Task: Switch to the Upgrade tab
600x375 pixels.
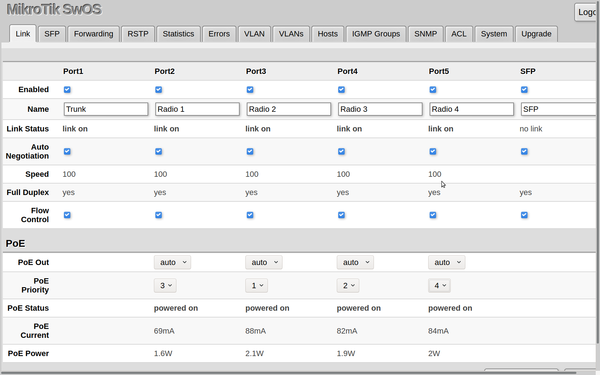Action: (536, 34)
